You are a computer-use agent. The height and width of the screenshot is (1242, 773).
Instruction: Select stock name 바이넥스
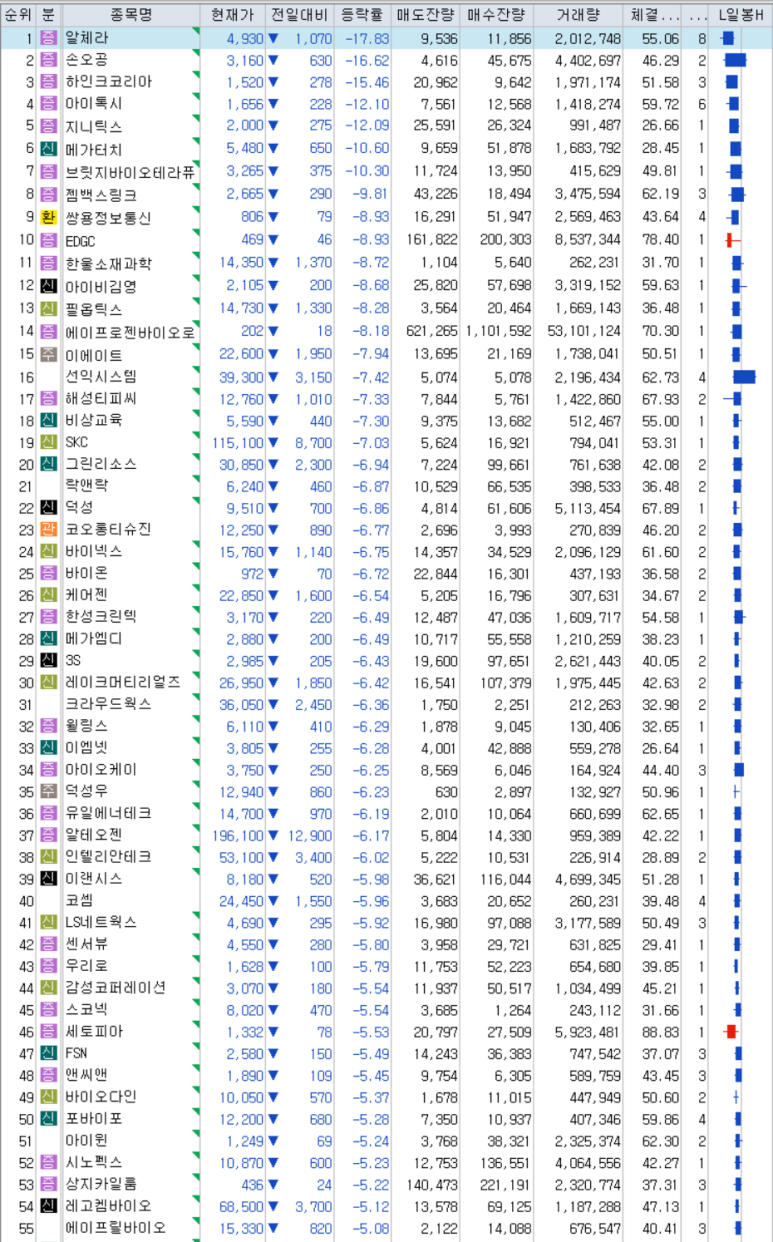click(93, 551)
